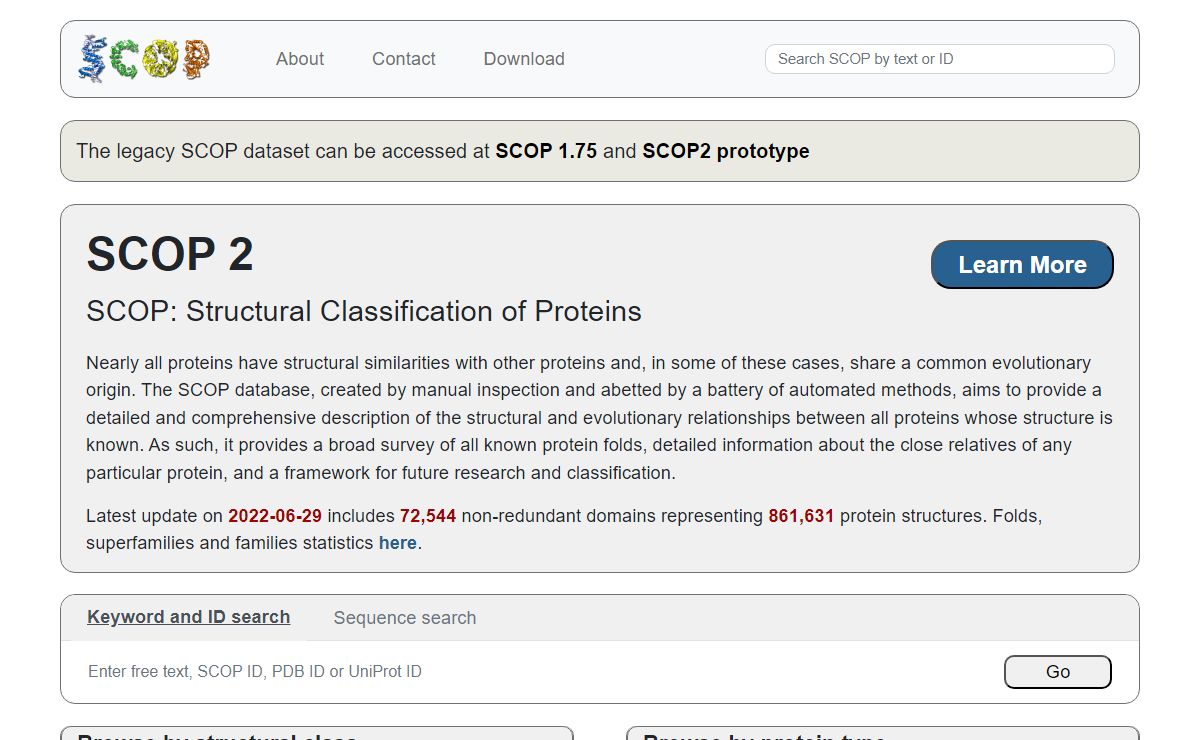The width and height of the screenshot is (1200, 740).
Task: Click the large SCOP 2 heading
Action: point(170,254)
